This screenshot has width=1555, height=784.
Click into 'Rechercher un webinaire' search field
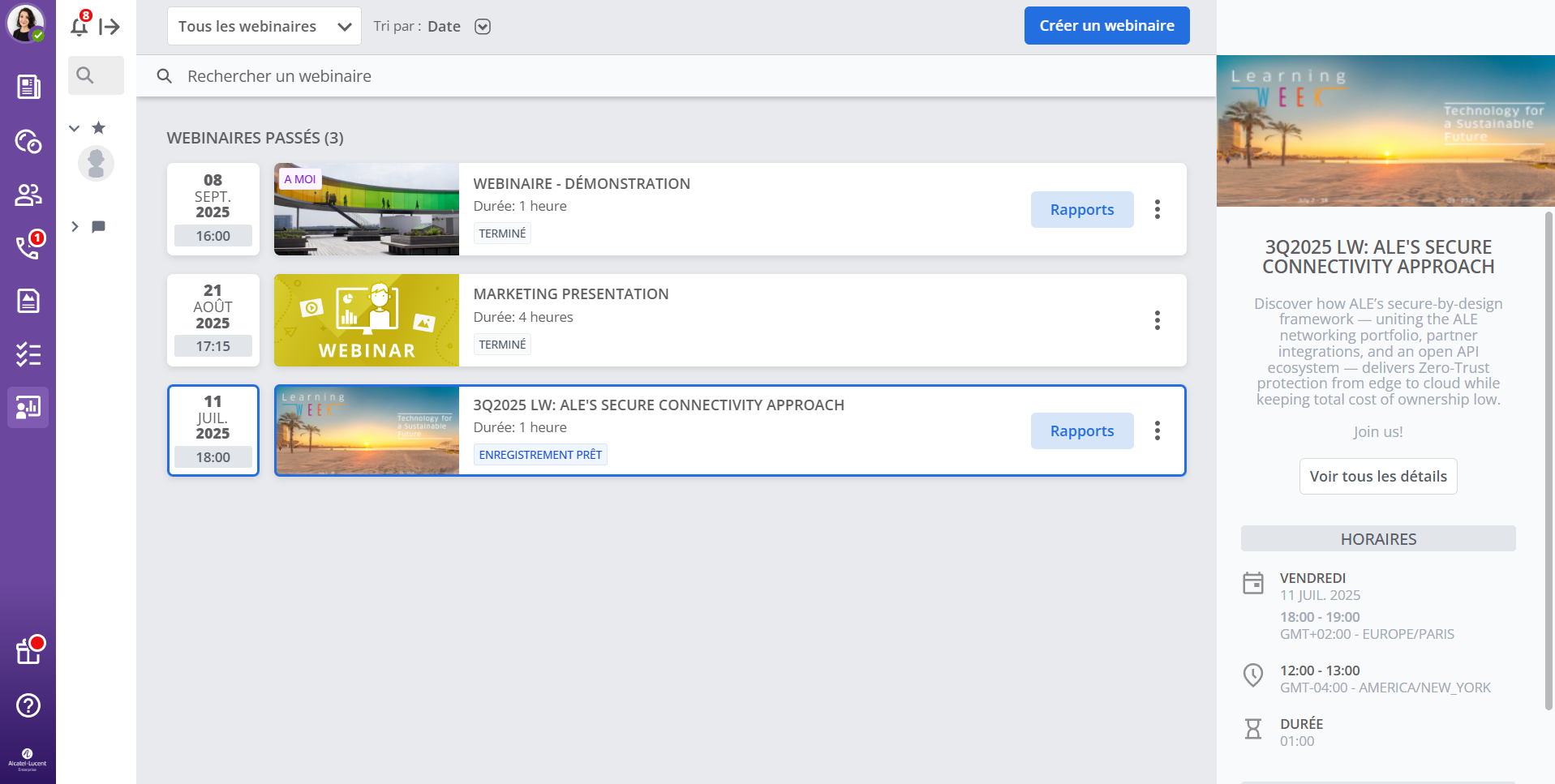[676, 76]
